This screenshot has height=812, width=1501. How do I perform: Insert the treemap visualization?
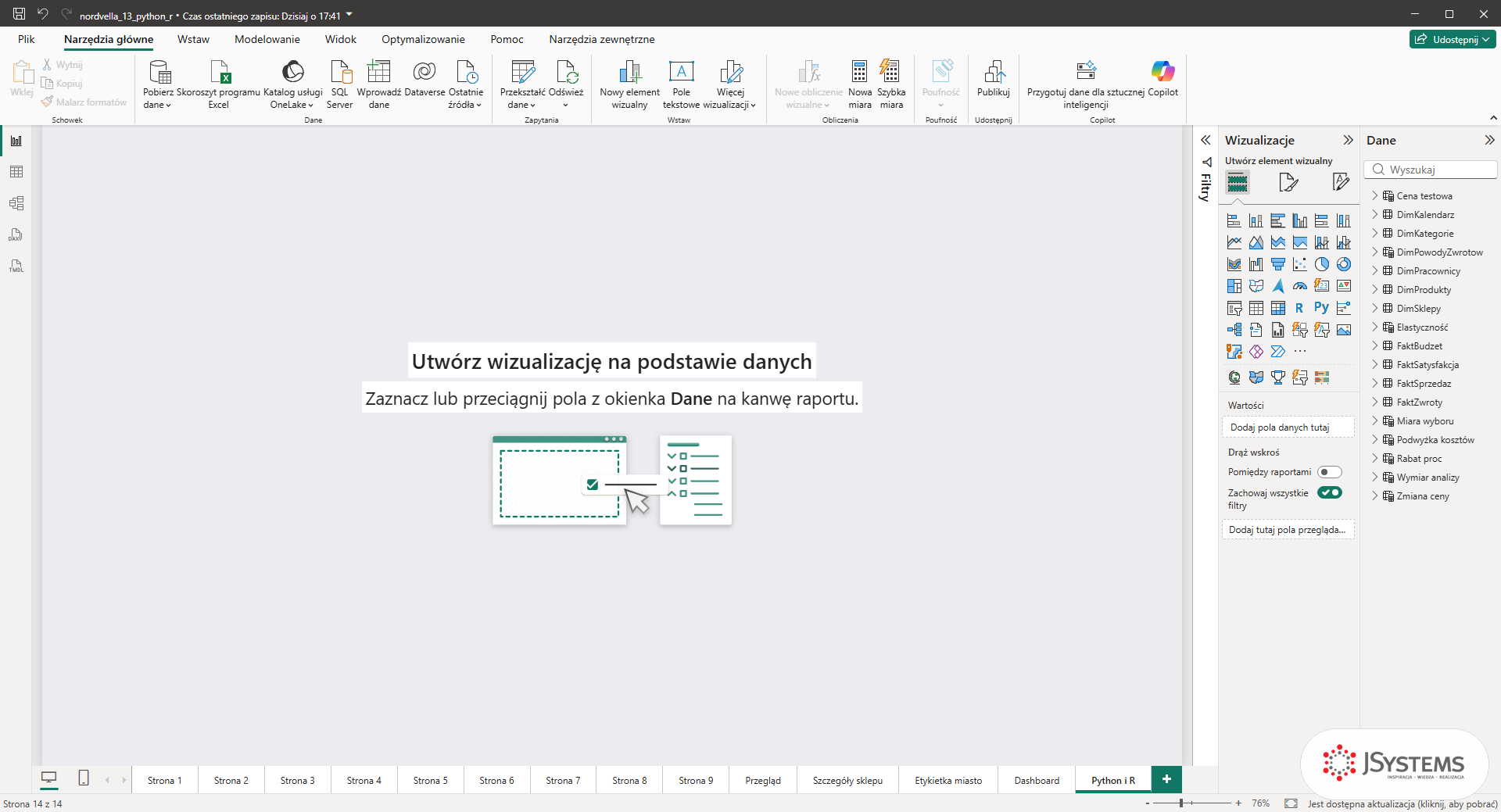click(x=1234, y=286)
